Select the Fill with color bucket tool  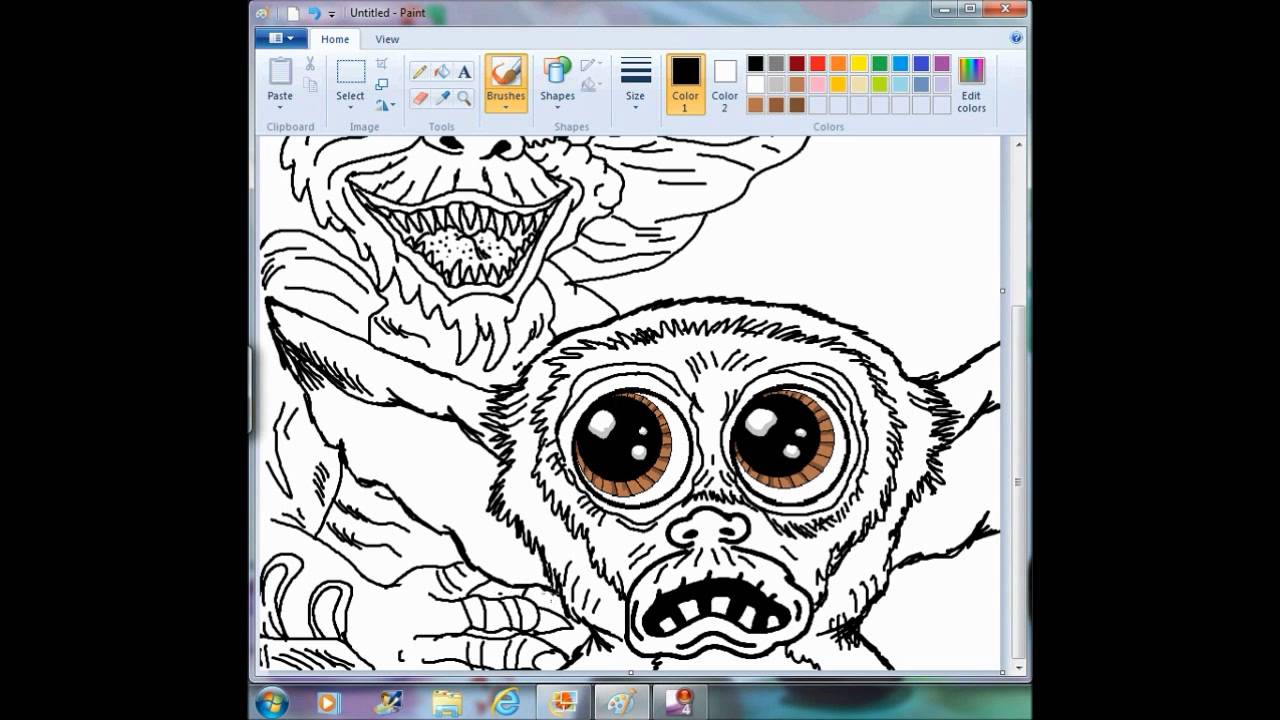(442, 72)
